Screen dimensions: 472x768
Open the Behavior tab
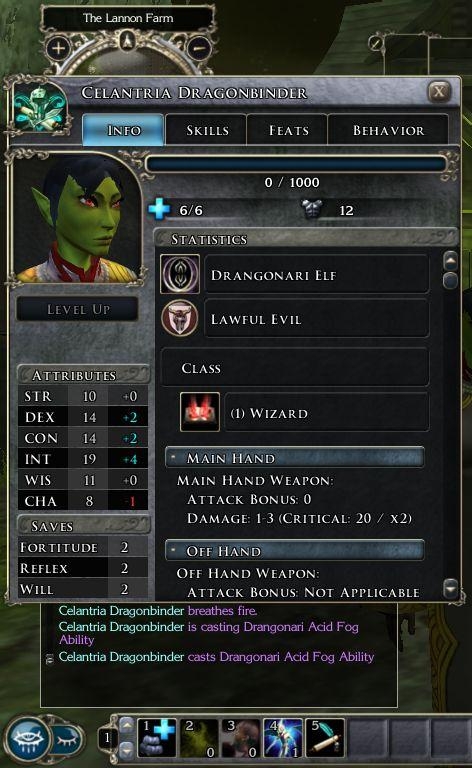[388, 130]
